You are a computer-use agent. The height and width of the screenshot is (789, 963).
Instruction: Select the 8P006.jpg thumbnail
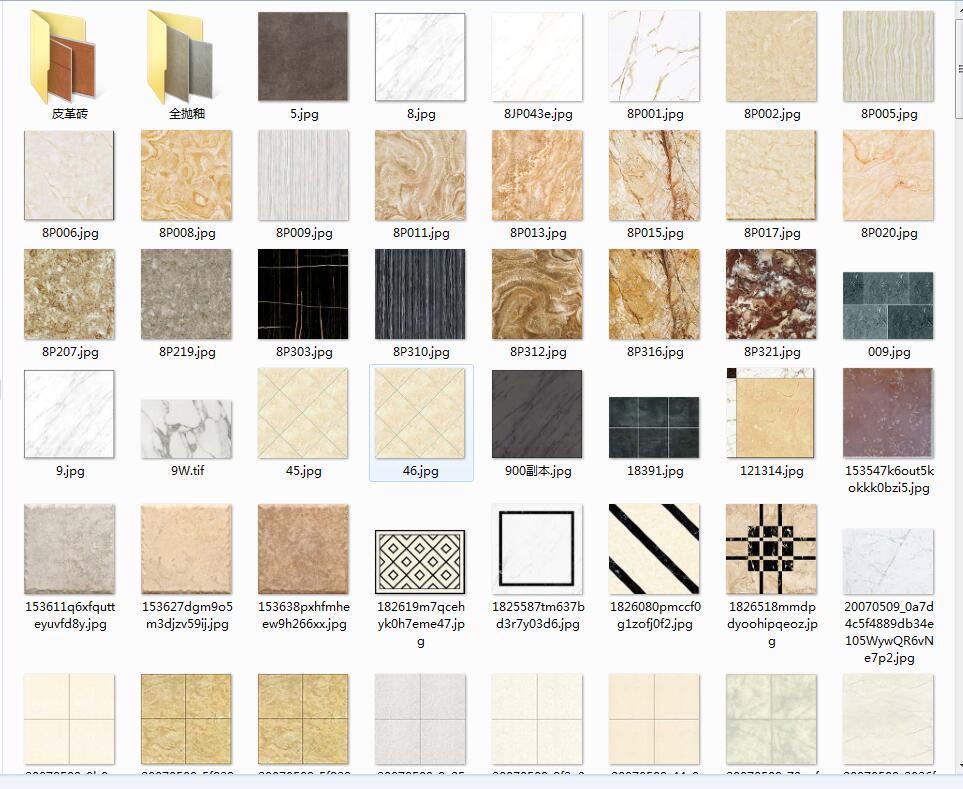(x=69, y=175)
